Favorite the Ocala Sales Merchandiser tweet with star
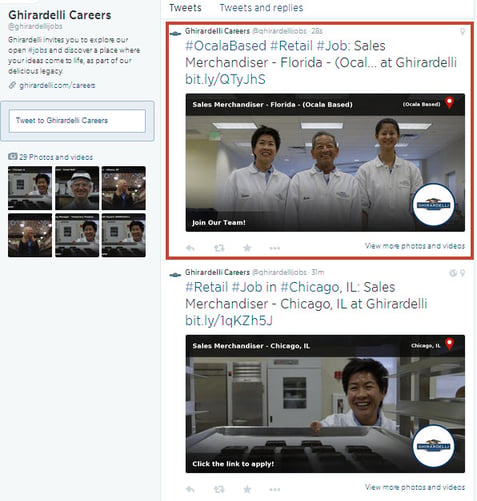 tap(247, 248)
